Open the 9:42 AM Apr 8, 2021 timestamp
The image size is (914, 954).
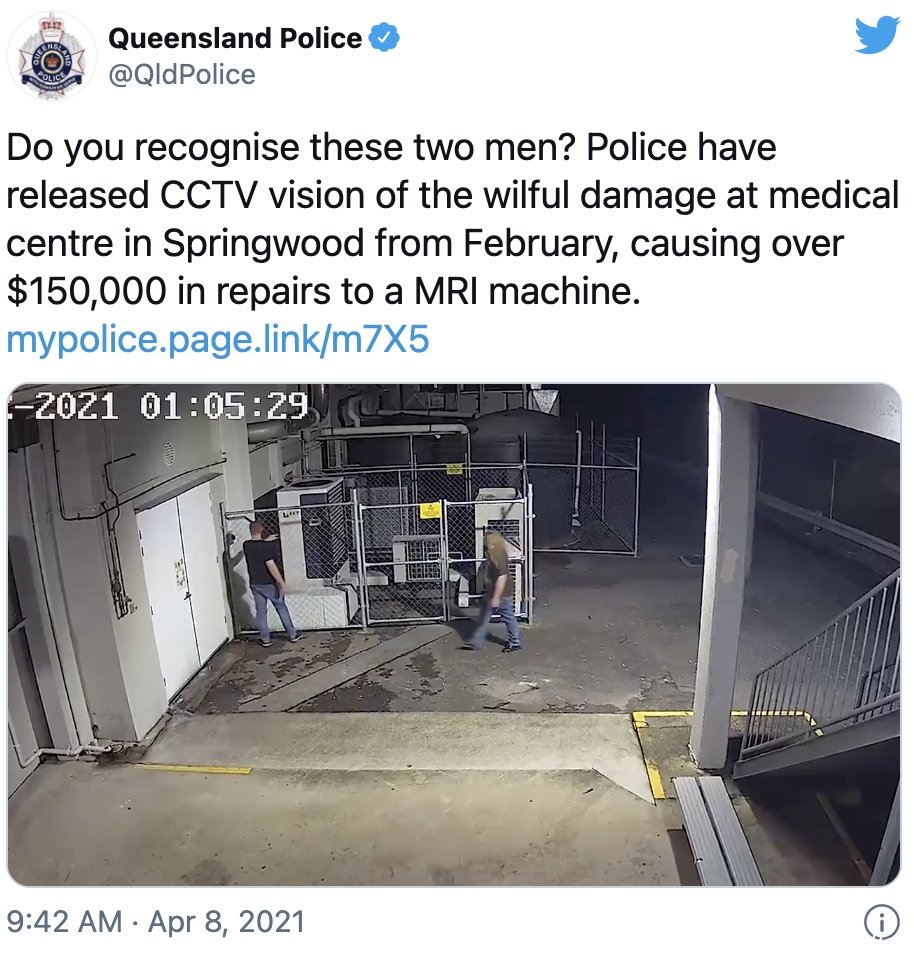click(x=155, y=921)
